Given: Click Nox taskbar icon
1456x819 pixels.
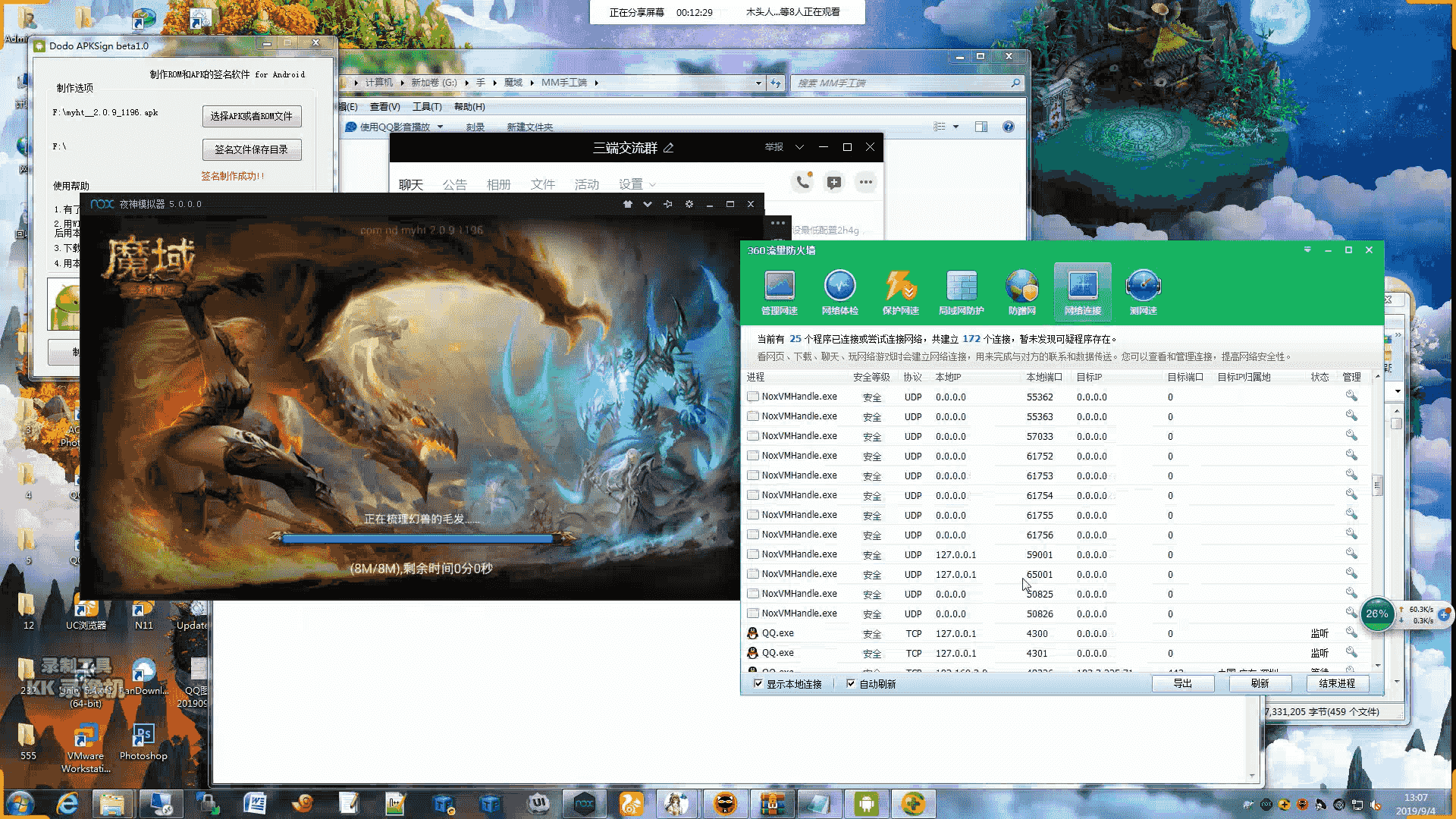Looking at the screenshot, I should click(584, 803).
